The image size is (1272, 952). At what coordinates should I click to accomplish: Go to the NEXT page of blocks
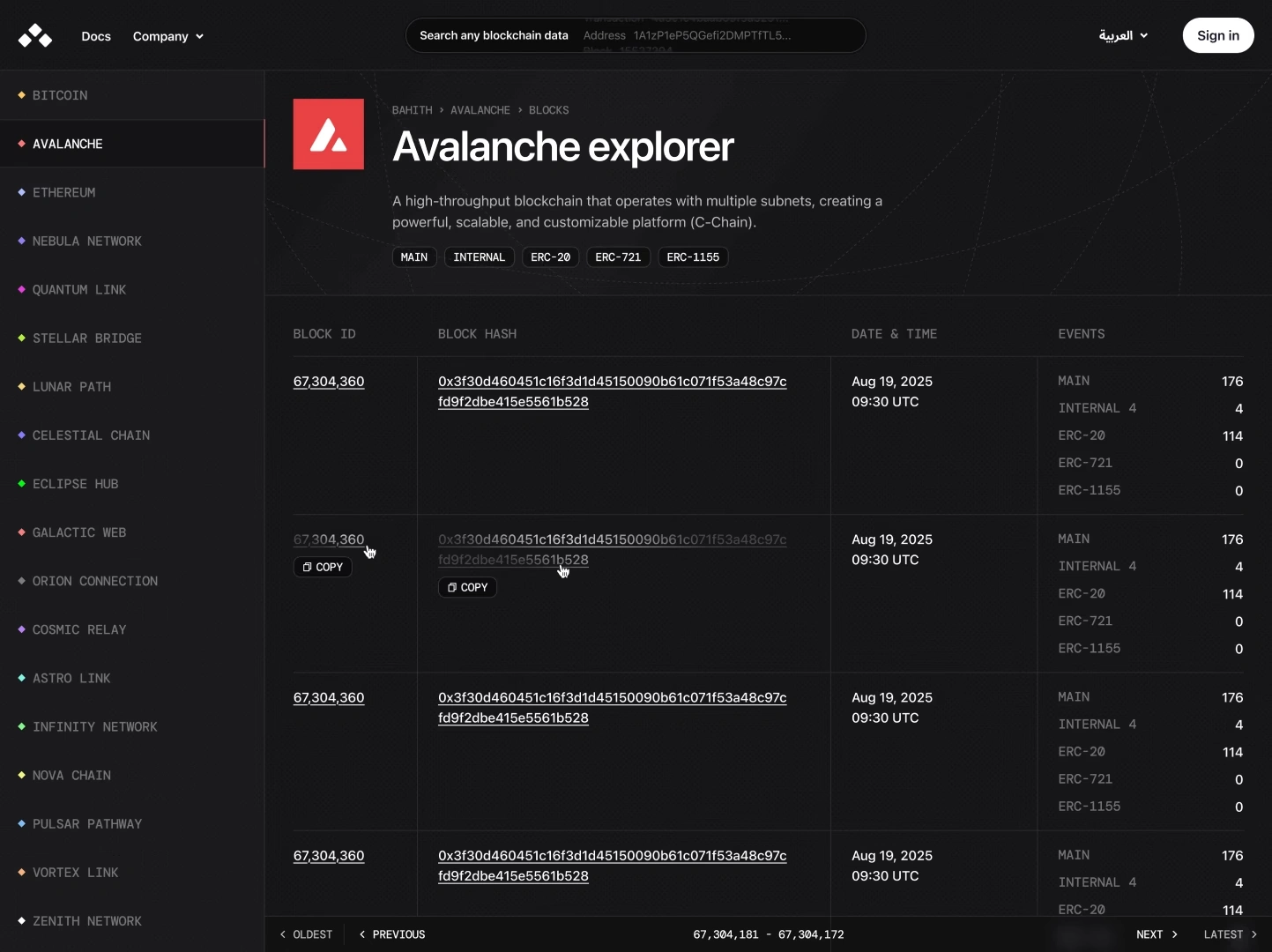coord(1157,934)
